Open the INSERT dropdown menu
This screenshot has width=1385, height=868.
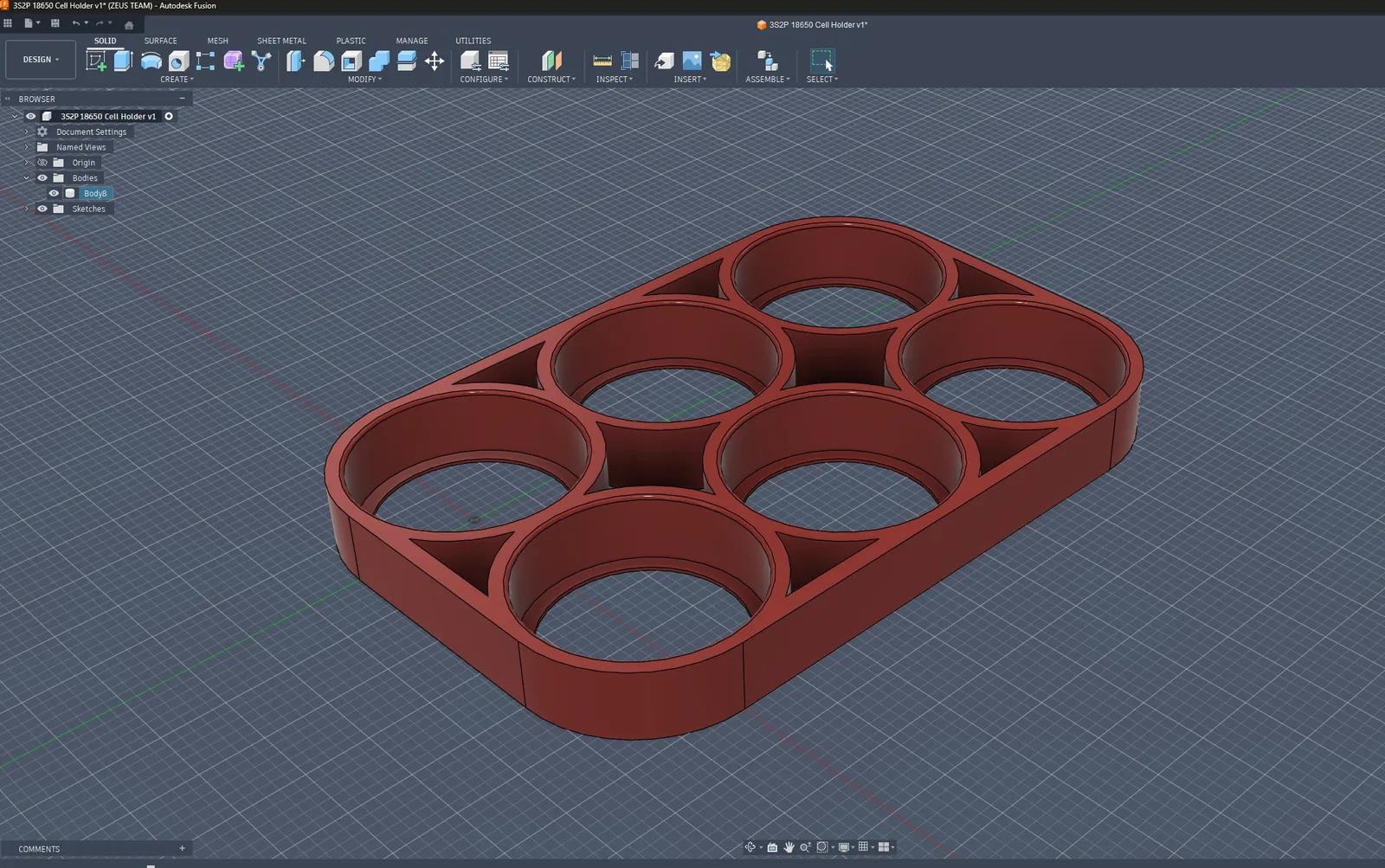690,80
